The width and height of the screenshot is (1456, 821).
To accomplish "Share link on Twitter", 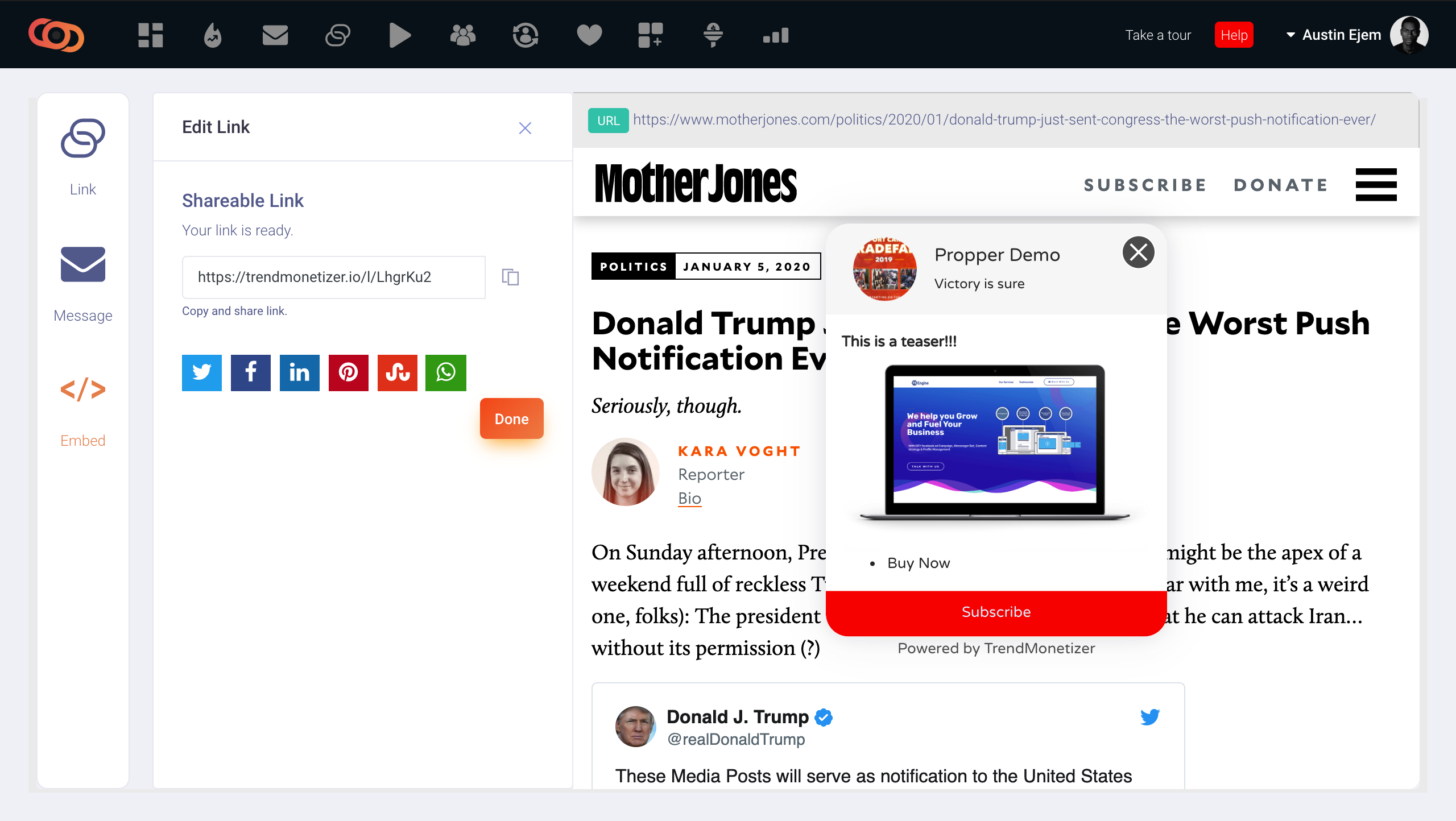I will coord(202,372).
